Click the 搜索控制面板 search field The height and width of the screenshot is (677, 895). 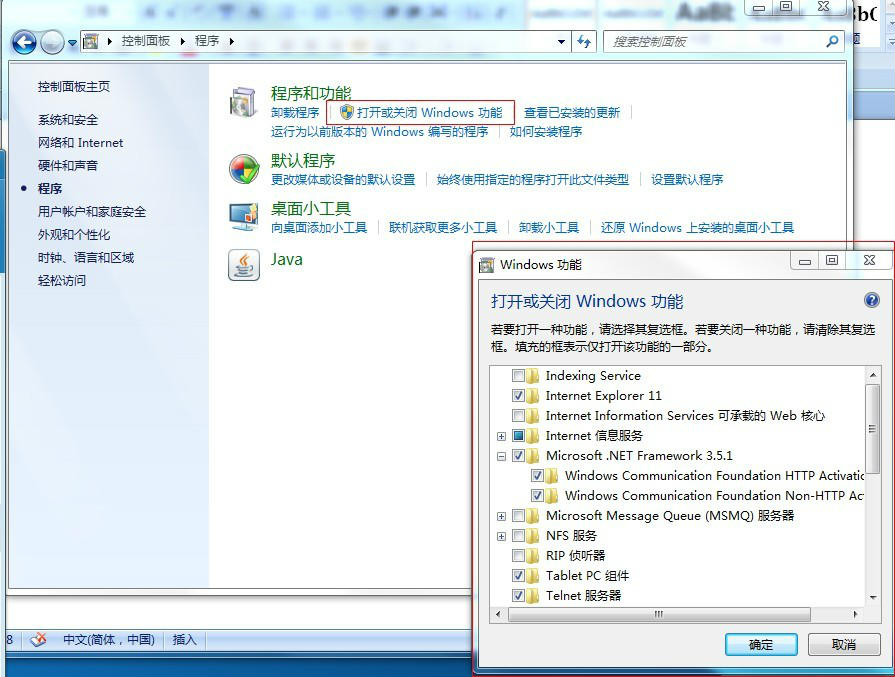[716, 42]
